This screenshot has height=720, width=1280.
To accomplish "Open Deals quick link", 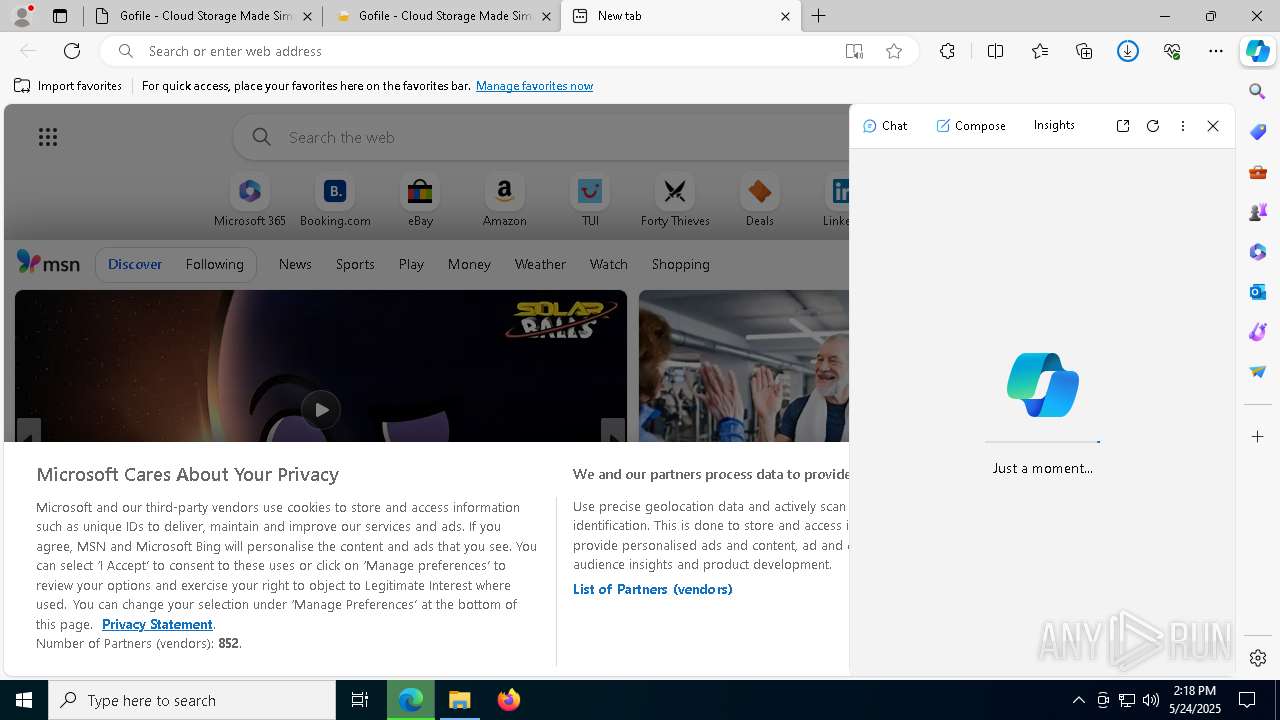I will click(x=759, y=201).
